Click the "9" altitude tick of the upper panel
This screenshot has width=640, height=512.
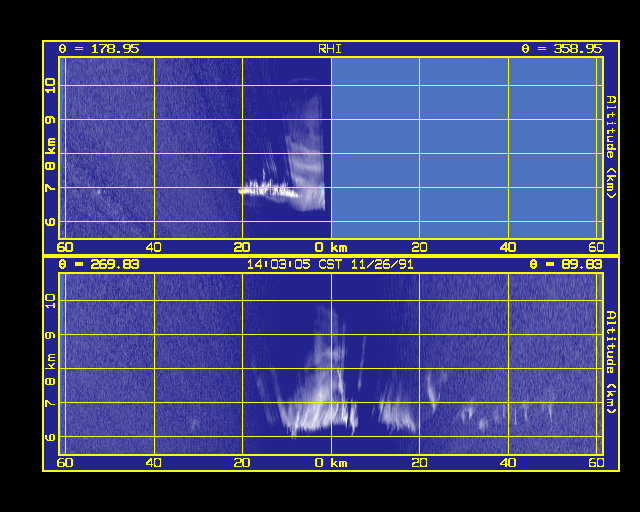(50, 120)
